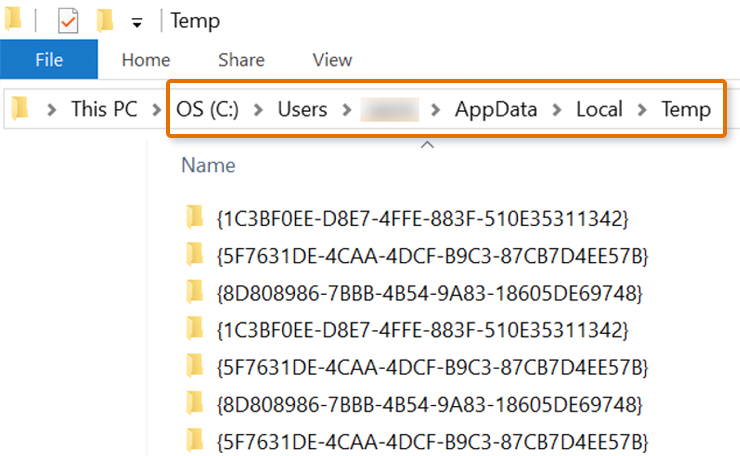Sort by the Name column header

[208, 165]
